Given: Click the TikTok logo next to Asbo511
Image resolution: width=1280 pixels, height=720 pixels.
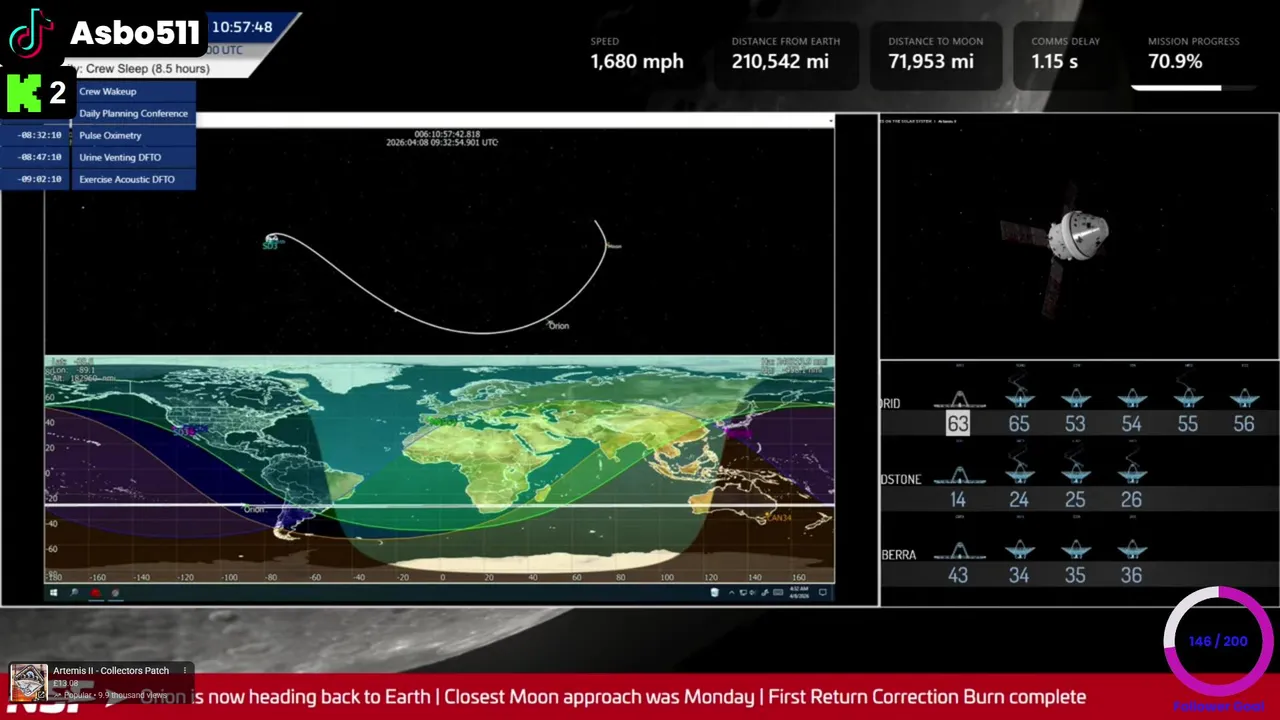Looking at the screenshot, I should (x=32, y=33).
